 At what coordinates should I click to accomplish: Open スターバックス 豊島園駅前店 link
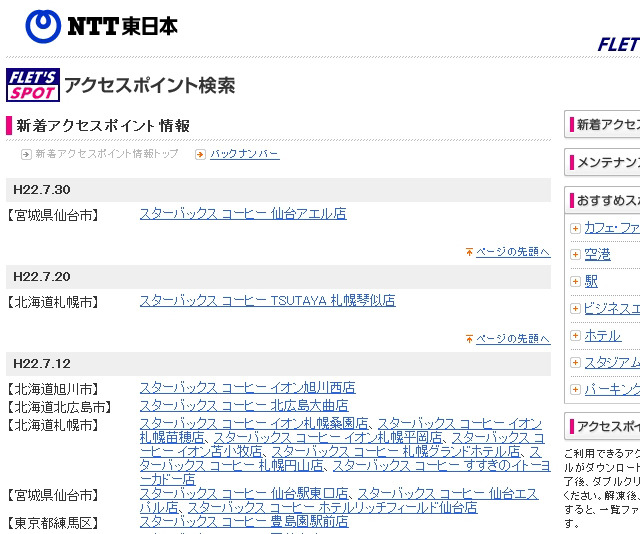pyautogui.click(x=244, y=521)
